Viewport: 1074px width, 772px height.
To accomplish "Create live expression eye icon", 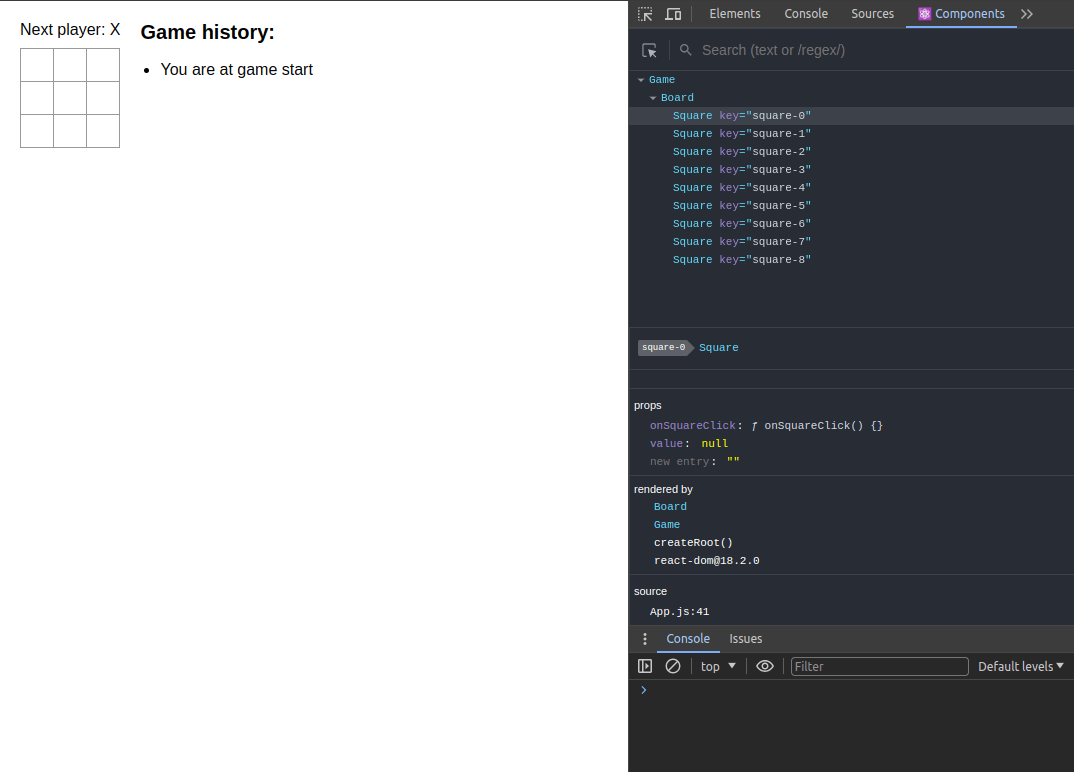I will pos(764,666).
